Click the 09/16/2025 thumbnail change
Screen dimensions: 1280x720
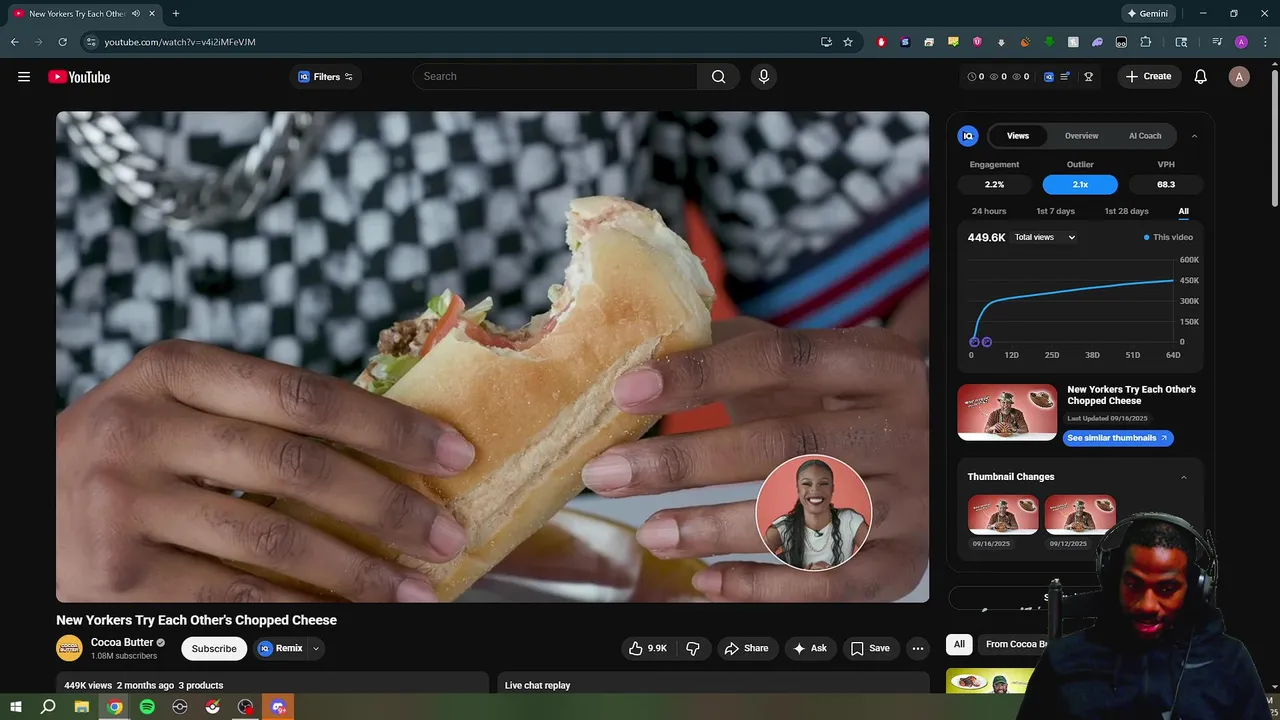pyautogui.click(x=1003, y=516)
